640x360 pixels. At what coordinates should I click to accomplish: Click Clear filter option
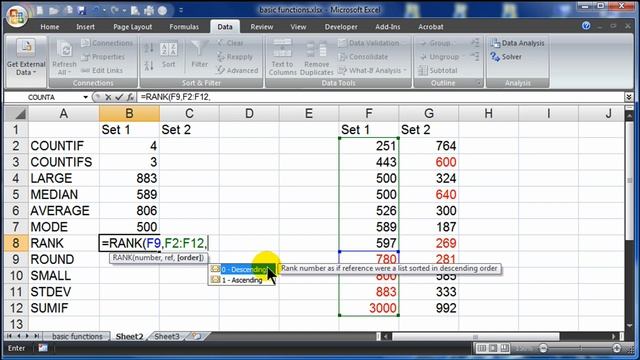231,43
